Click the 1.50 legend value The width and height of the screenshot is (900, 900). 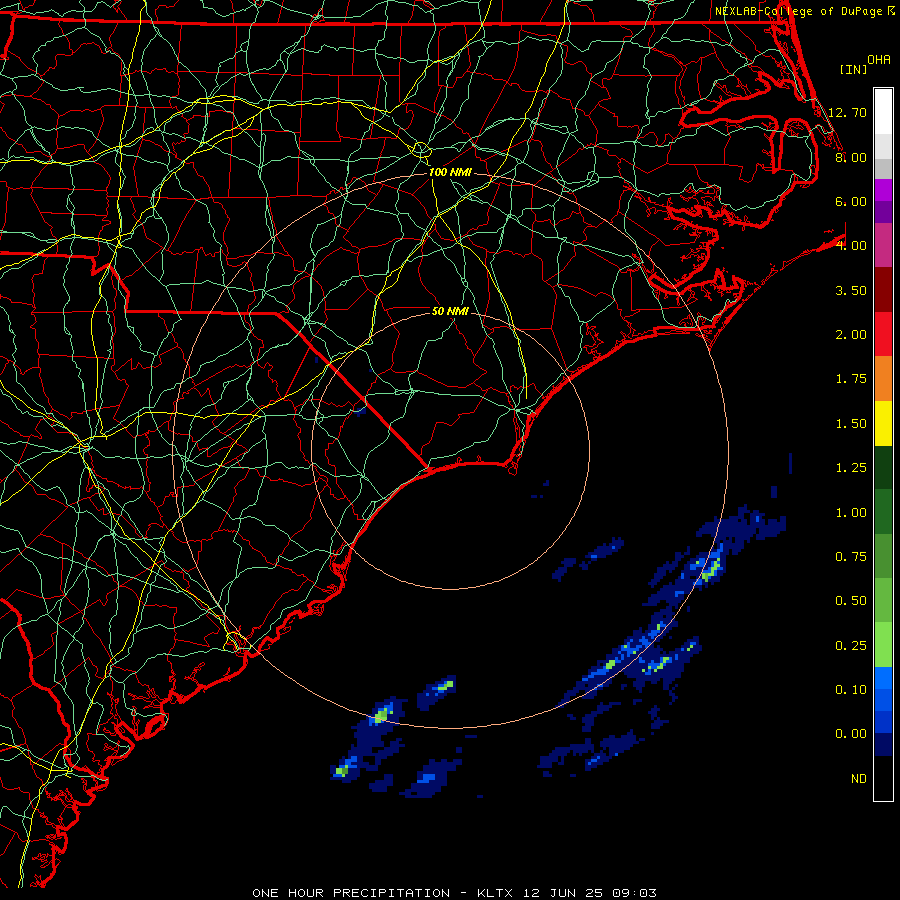click(851, 424)
